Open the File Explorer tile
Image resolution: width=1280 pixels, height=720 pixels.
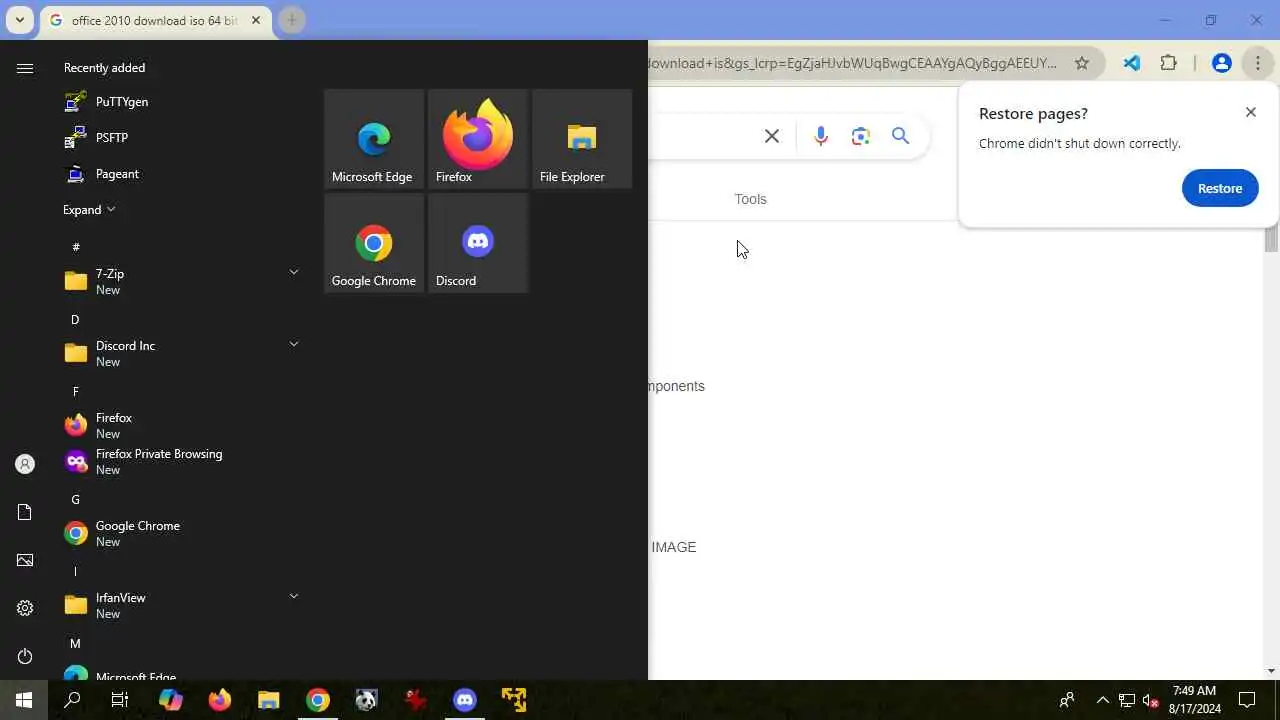[x=582, y=138]
